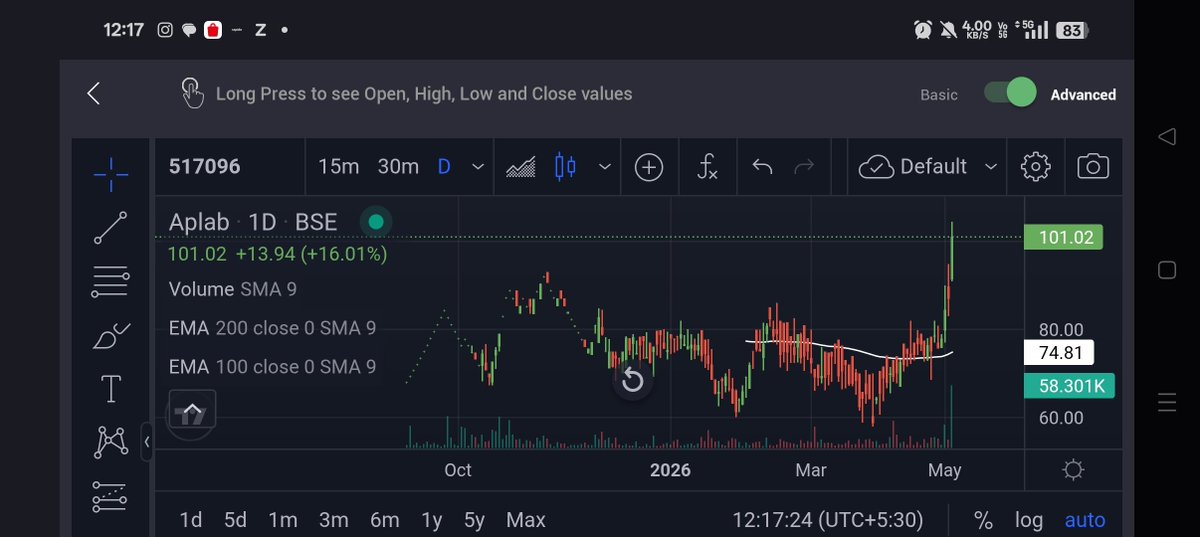1200x537 pixels.
Task: Open the prediction and measurement tool
Action: [111, 496]
